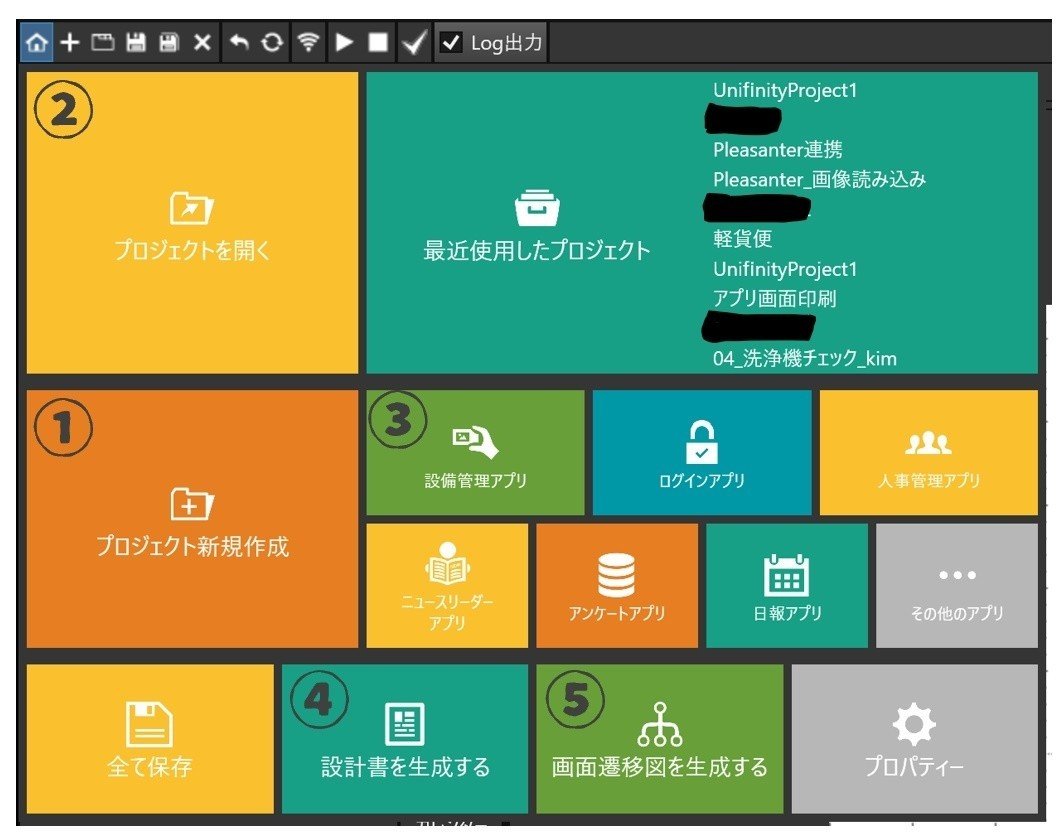The width and height of the screenshot is (1062, 840).
Task: Select the 日報アプリ sample tile
Action: (787, 585)
